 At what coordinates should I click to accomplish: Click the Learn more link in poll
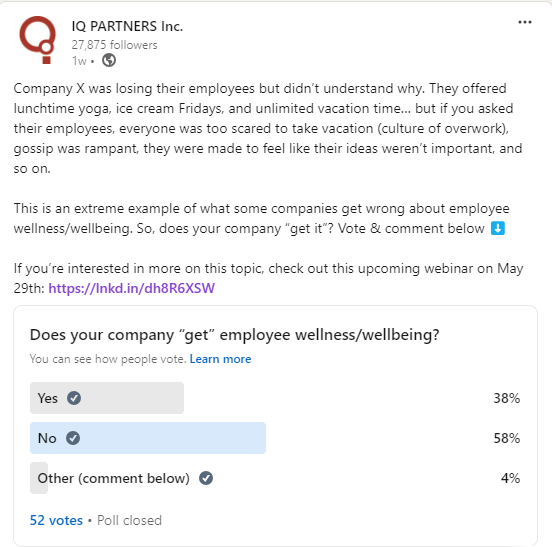[x=220, y=359]
